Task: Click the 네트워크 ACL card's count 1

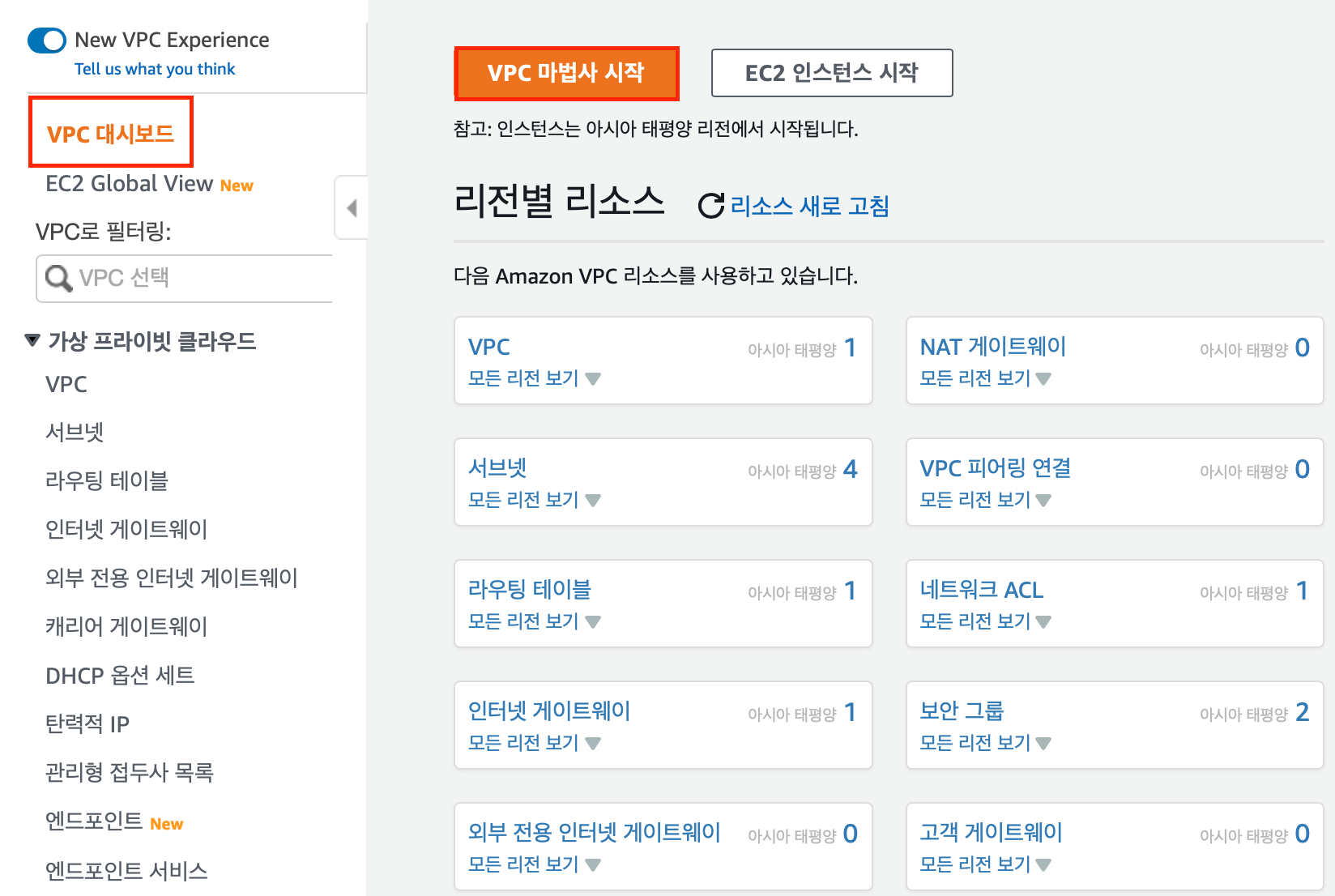Action: (x=1302, y=591)
